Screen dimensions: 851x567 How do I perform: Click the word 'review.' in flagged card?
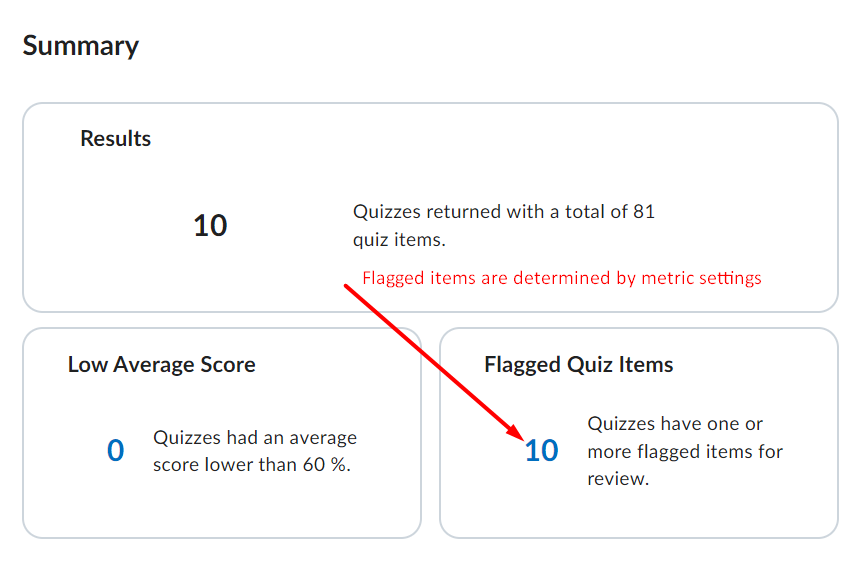(618, 479)
